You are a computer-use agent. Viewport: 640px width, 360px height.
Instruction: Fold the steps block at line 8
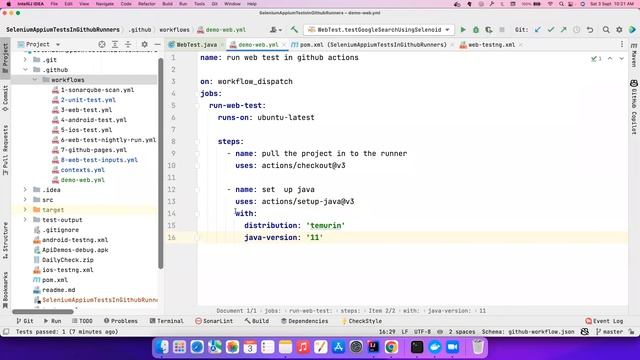[x=197, y=142]
